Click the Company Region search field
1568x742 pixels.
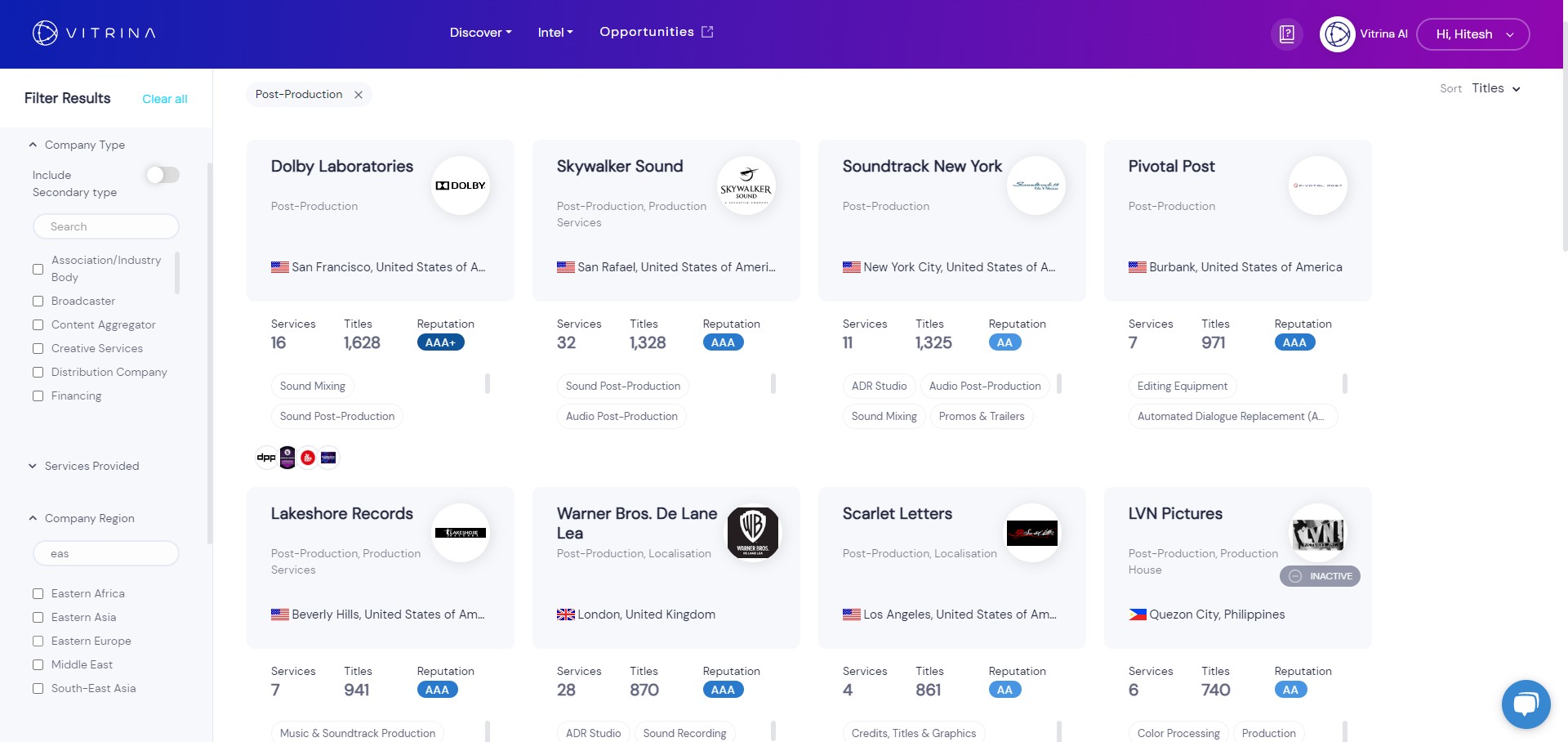click(x=106, y=553)
